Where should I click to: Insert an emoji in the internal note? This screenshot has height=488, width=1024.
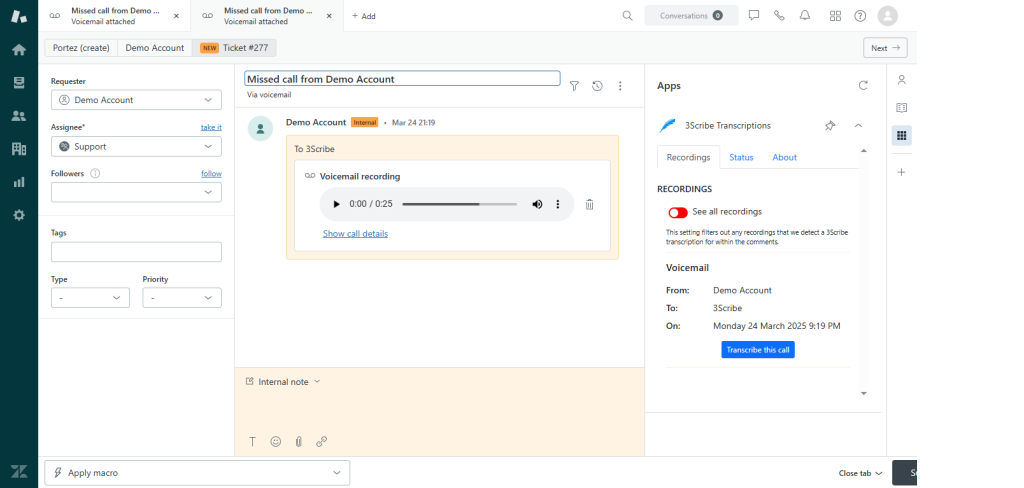point(275,441)
